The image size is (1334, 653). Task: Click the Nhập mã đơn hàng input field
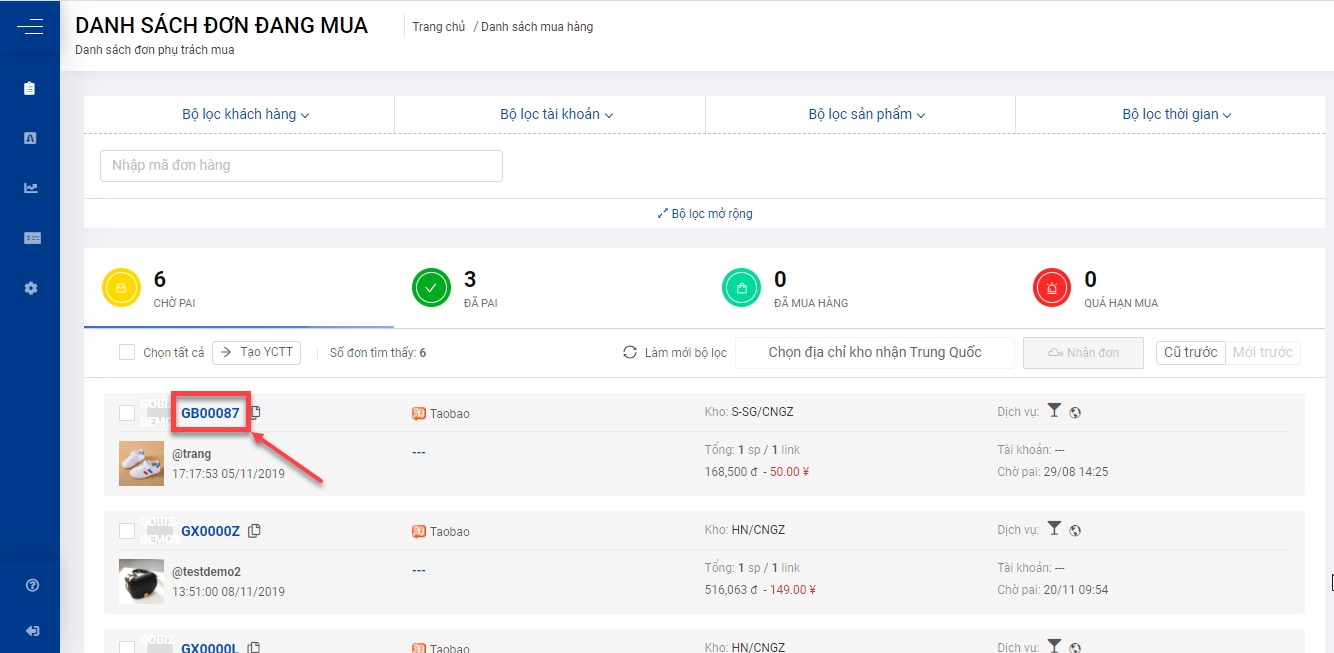[x=301, y=166]
